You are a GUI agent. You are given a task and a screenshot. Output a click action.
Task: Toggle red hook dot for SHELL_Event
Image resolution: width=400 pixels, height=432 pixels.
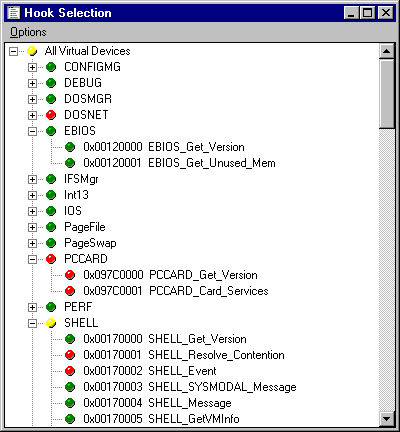(70, 371)
